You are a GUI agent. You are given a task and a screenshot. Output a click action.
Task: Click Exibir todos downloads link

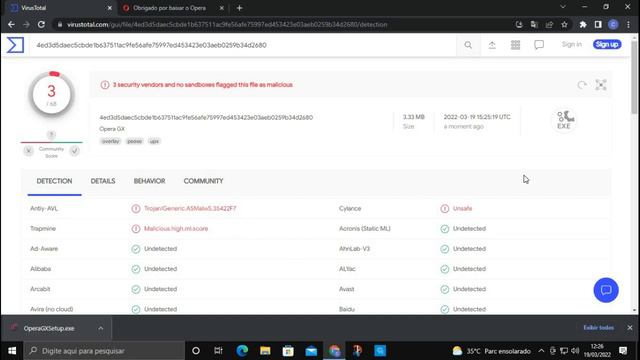tap(598, 328)
